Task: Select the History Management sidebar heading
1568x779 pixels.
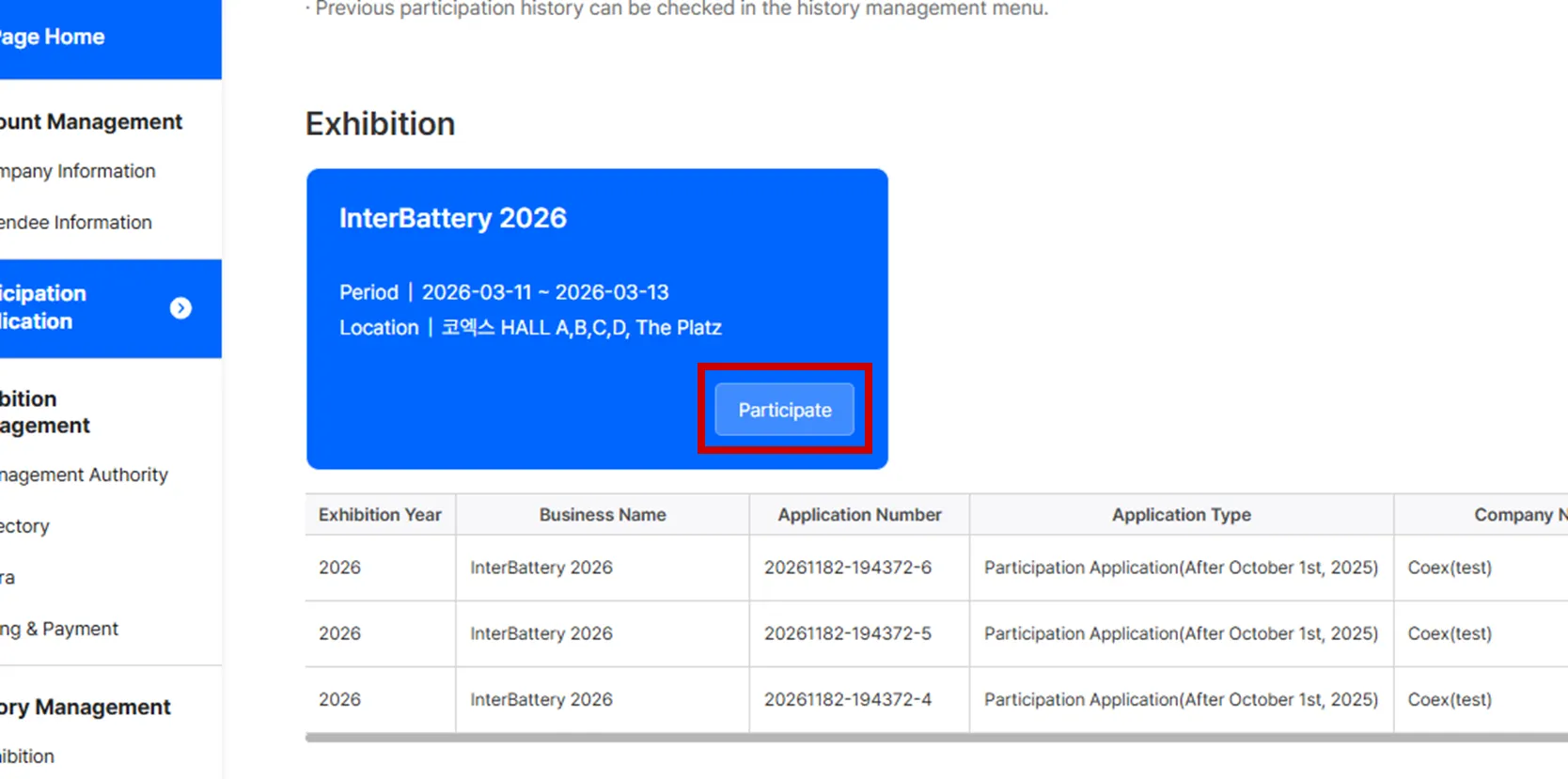Action: (86, 707)
